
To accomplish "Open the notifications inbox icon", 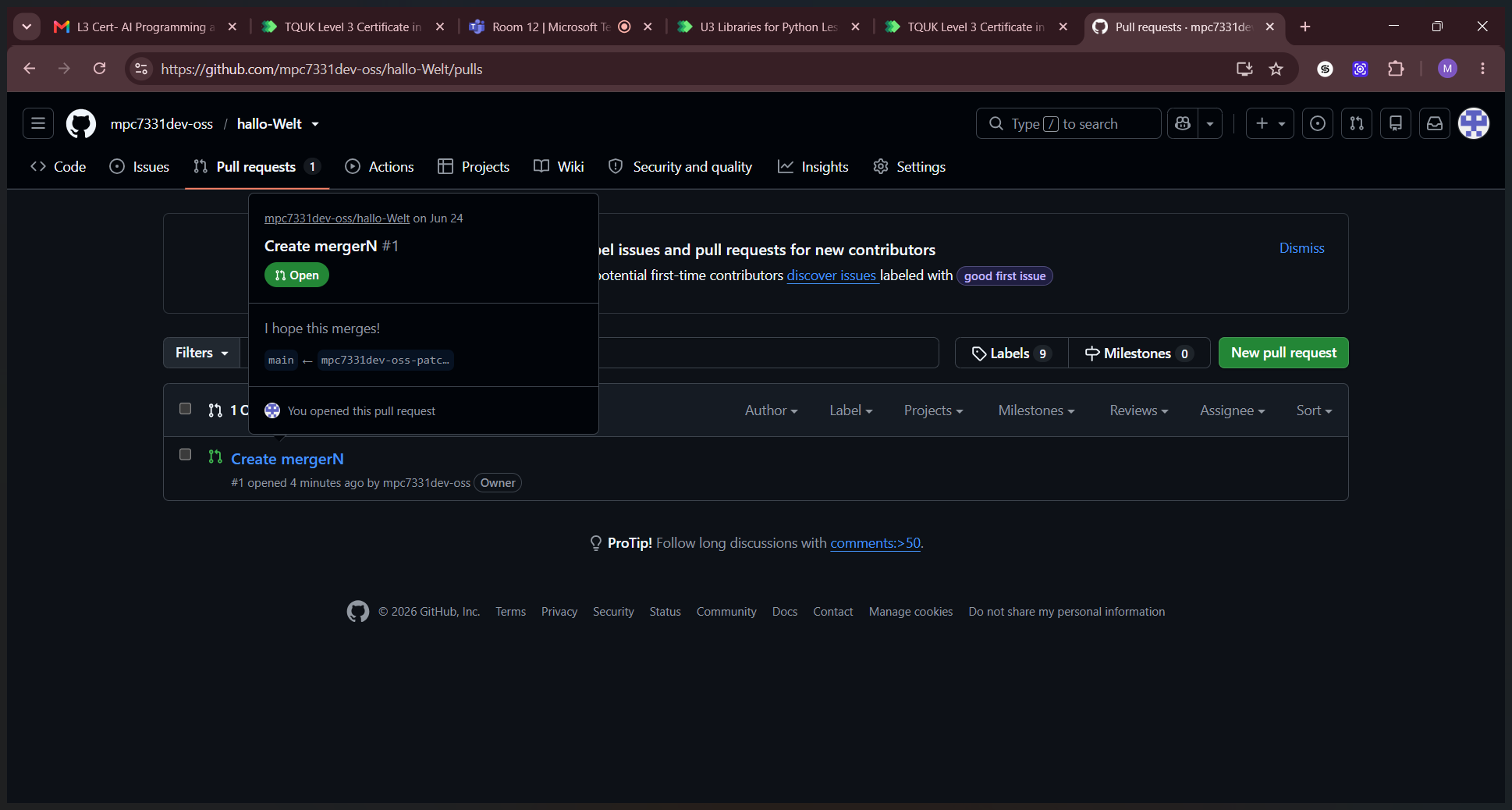I will [x=1435, y=123].
